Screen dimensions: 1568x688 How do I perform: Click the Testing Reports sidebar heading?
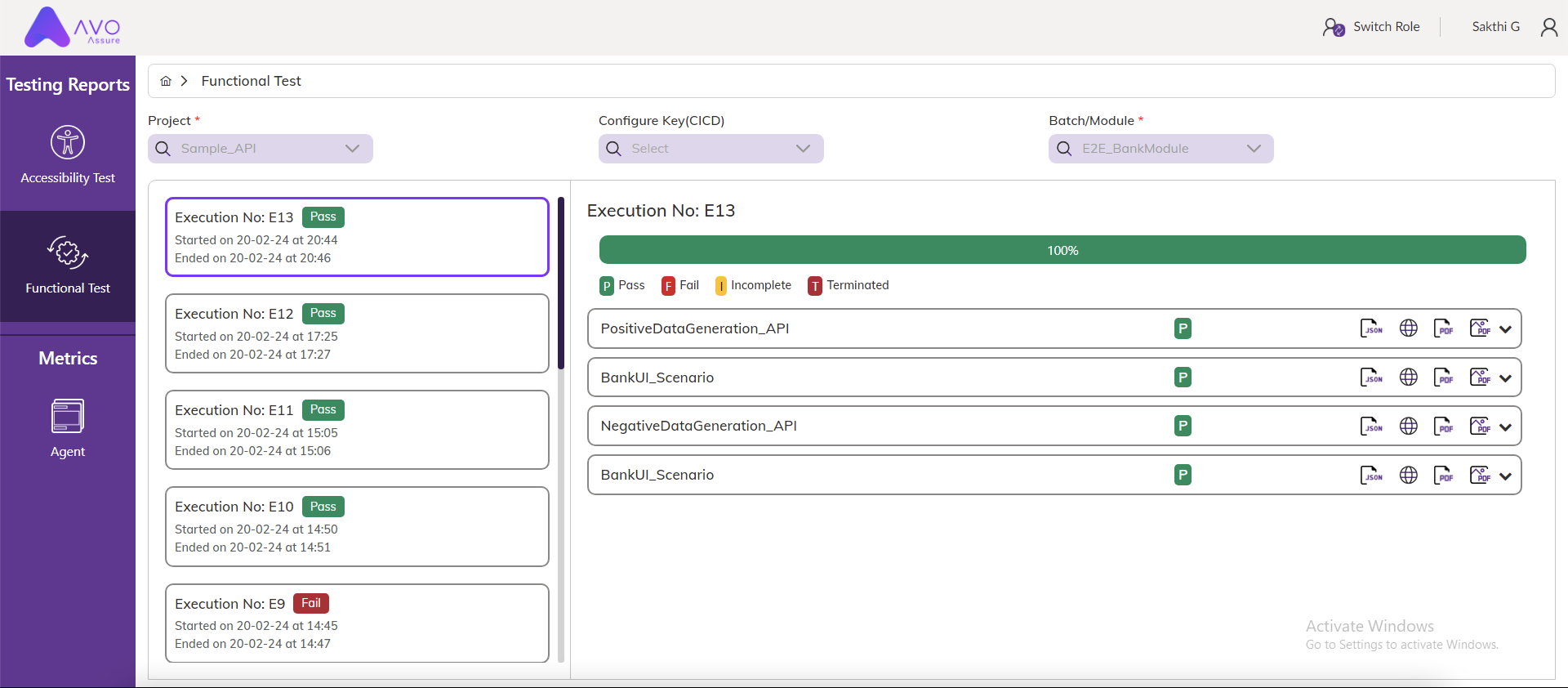[x=68, y=85]
